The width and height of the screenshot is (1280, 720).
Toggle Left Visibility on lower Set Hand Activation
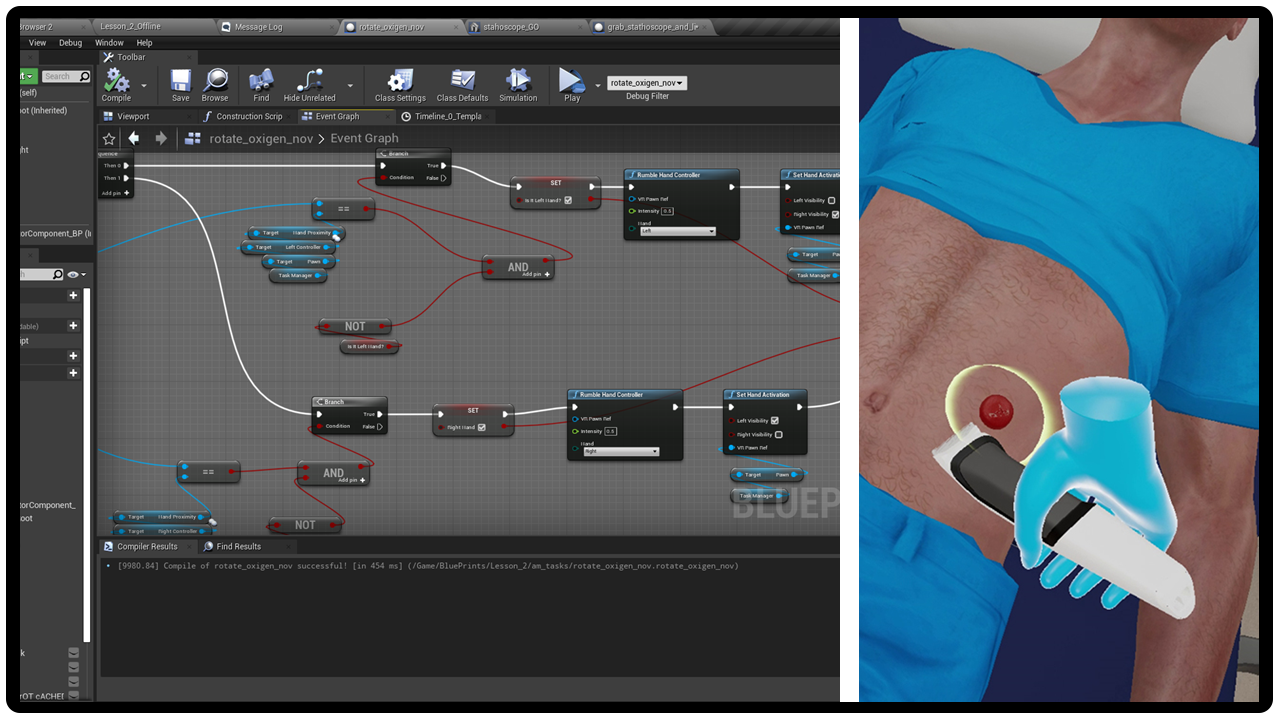tap(775, 421)
